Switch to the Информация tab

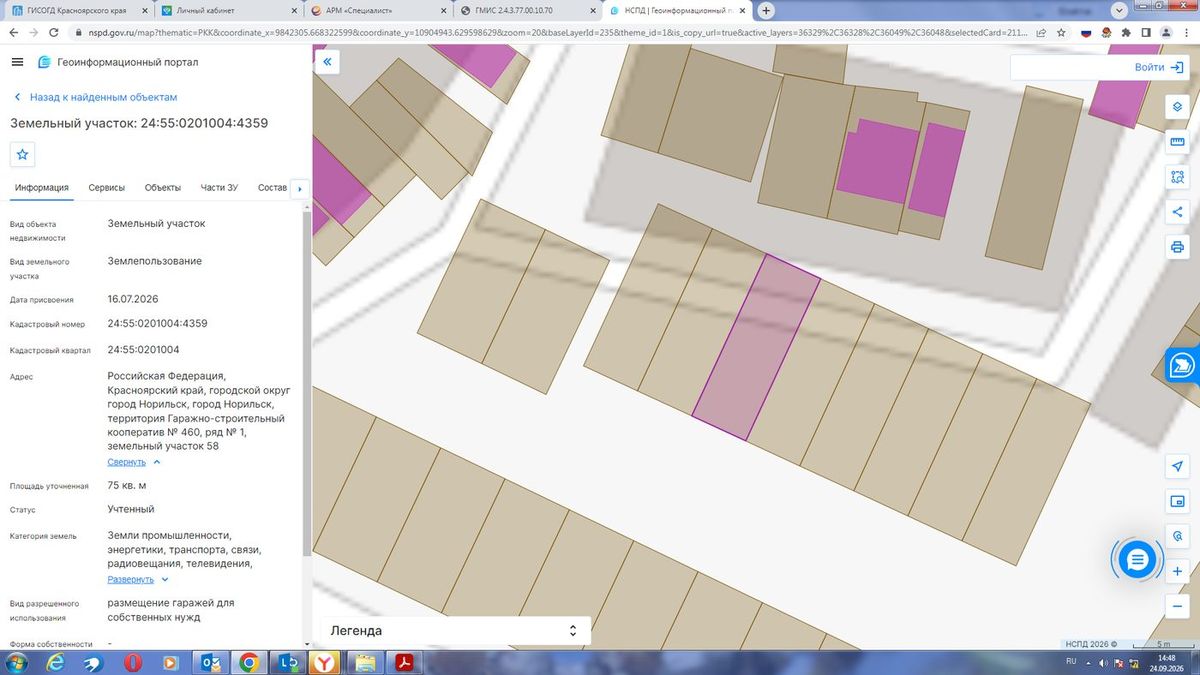click(x=41, y=188)
